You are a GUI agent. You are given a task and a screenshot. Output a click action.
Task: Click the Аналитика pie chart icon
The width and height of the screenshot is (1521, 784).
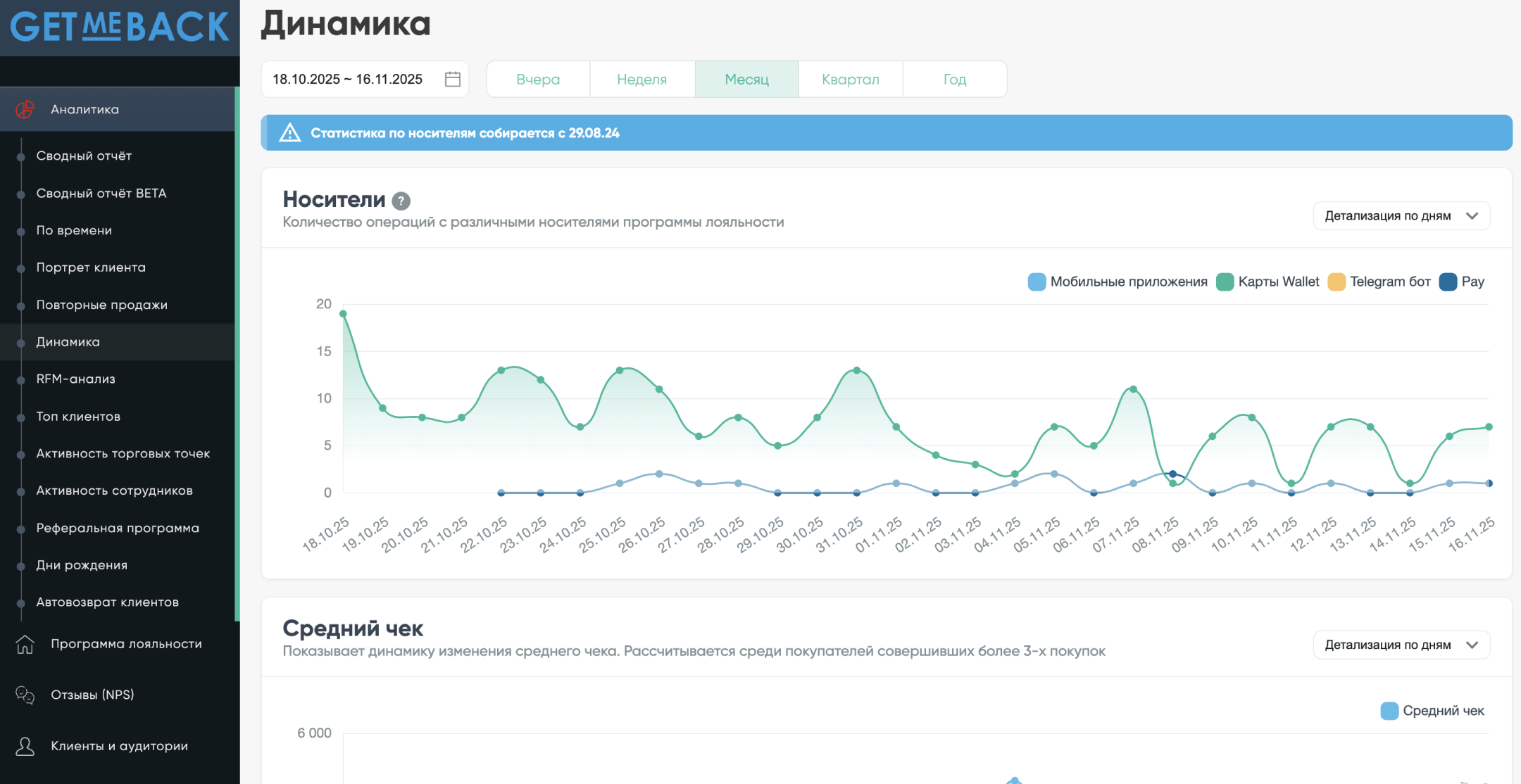pyautogui.click(x=25, y=109)
